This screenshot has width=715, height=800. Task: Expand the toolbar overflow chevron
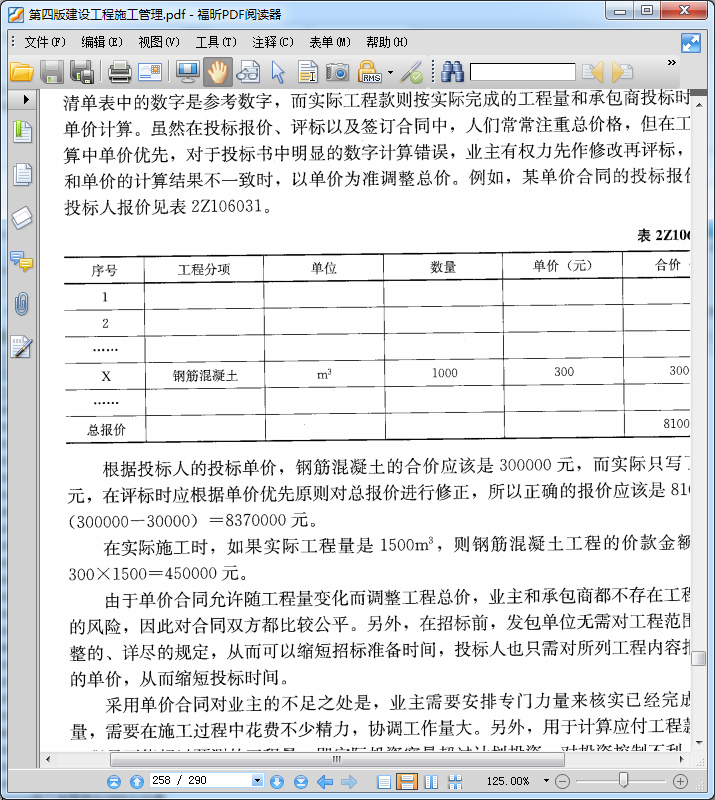pos(672,62)
